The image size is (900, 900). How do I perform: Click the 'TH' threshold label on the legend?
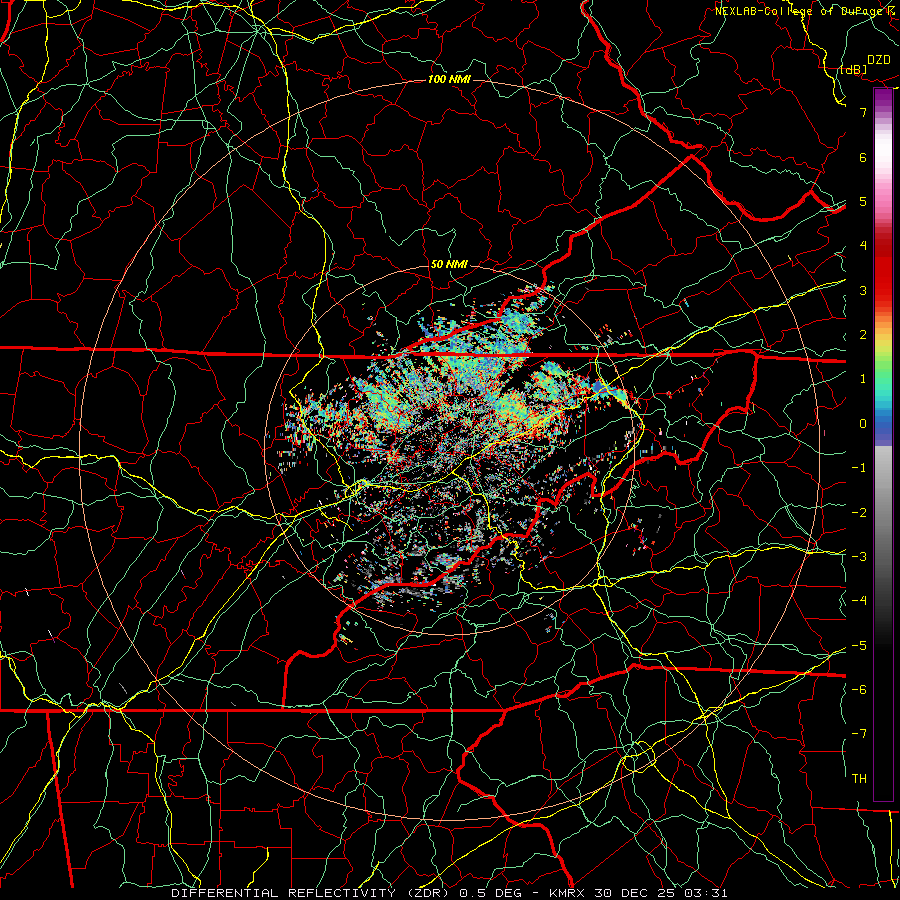859,778
